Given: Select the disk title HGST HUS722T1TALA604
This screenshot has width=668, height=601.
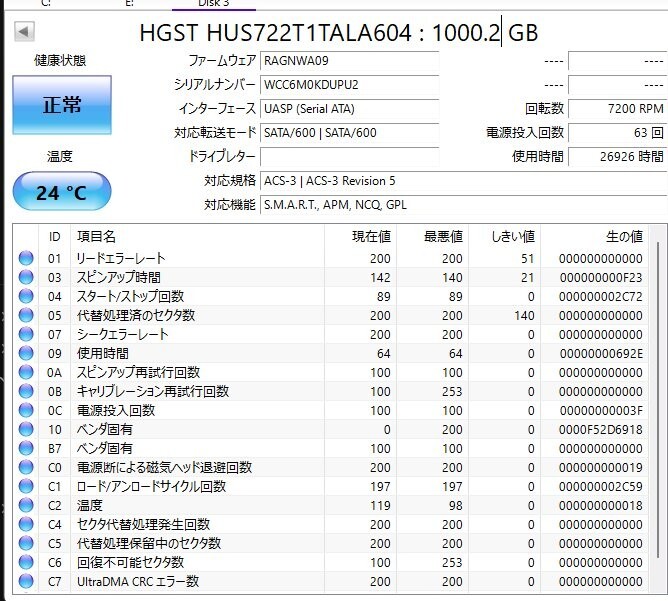Looking at the screenshot, I should pyautogui.click(x=276, y=32).
